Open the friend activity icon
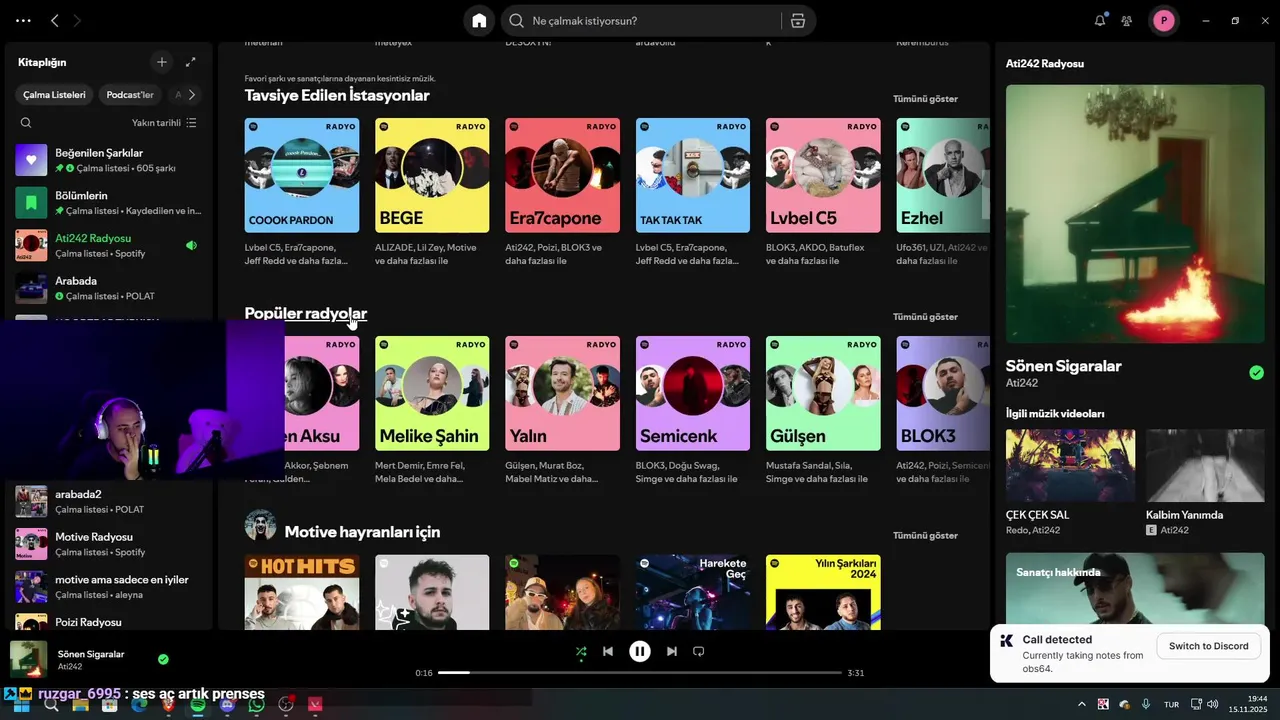The height and width of the screenshot is (720, 1280). tap(1127, 20)
